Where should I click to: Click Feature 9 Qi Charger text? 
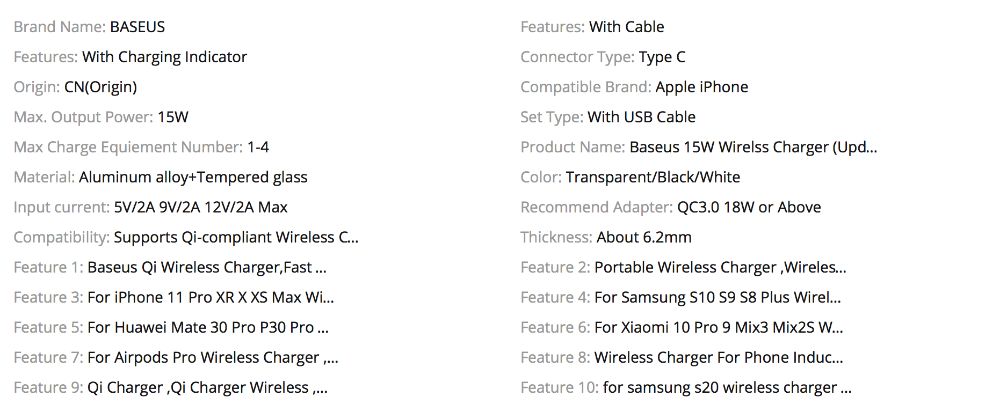207,387
